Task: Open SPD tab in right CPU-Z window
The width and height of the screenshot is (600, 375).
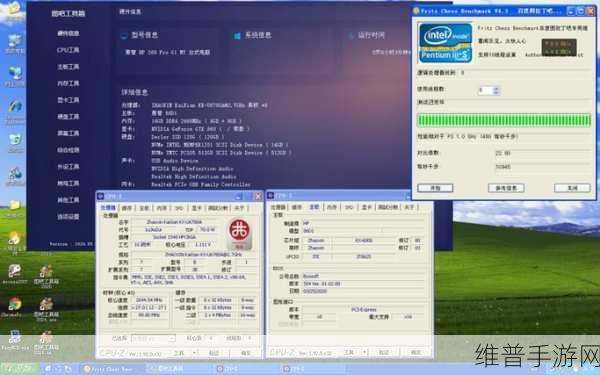Action: tap(349, 207)
